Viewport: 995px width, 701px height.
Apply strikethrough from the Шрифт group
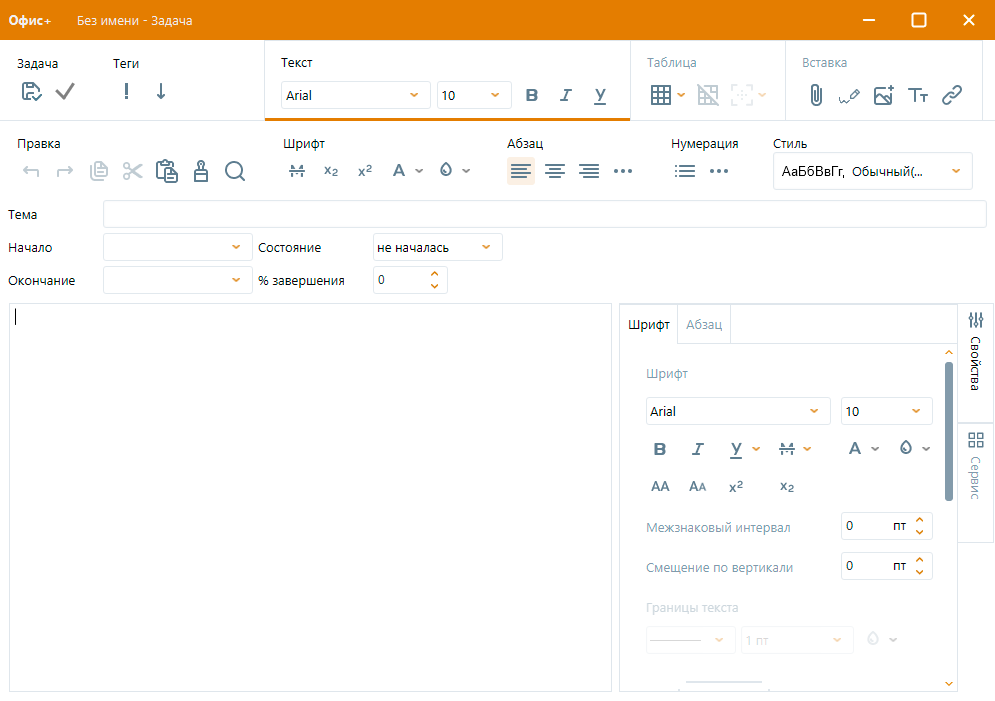click(297, 171)
